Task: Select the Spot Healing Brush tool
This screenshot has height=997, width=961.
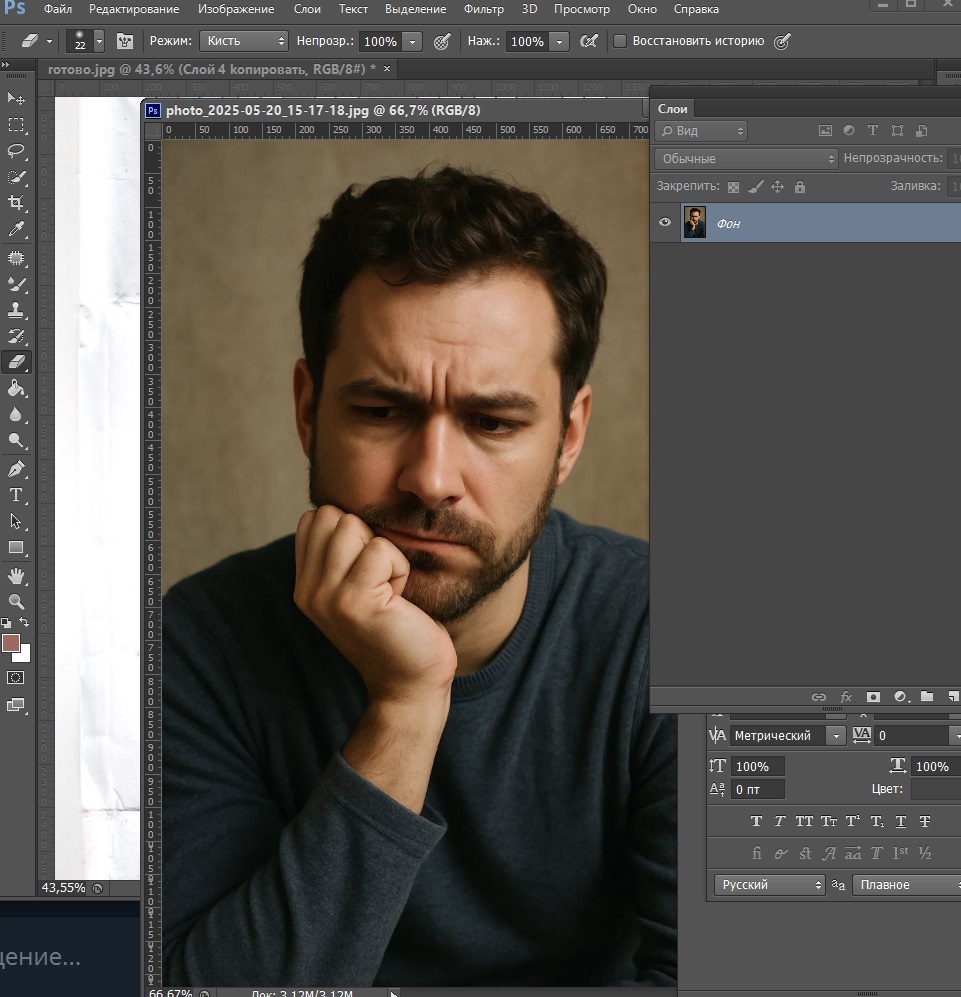Action: [x=16, y=258]
